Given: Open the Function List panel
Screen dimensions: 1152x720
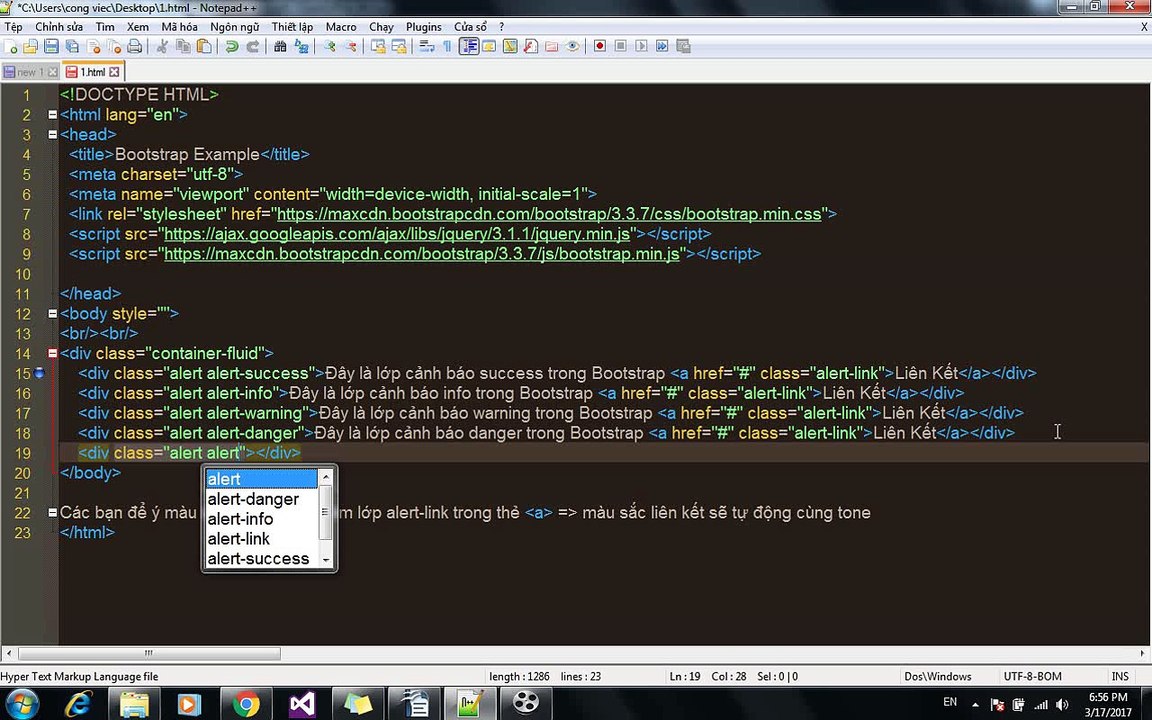Looking at the screenshot, I should (x=530, y=46).
